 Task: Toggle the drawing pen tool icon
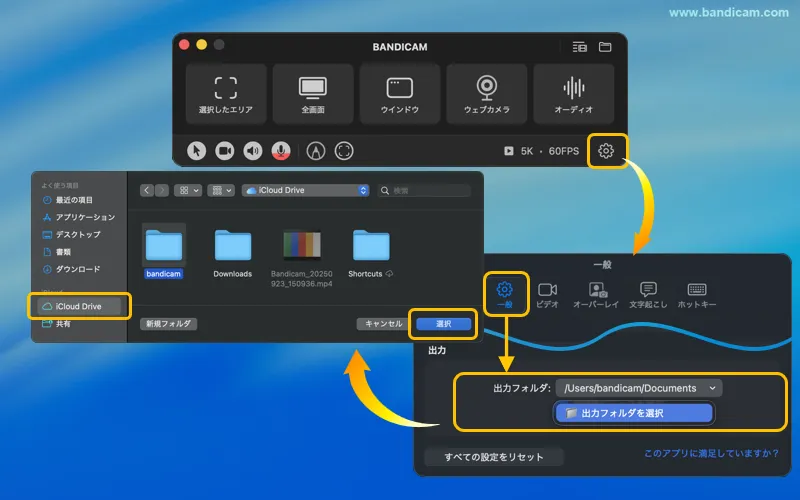(x=316, y=151)
